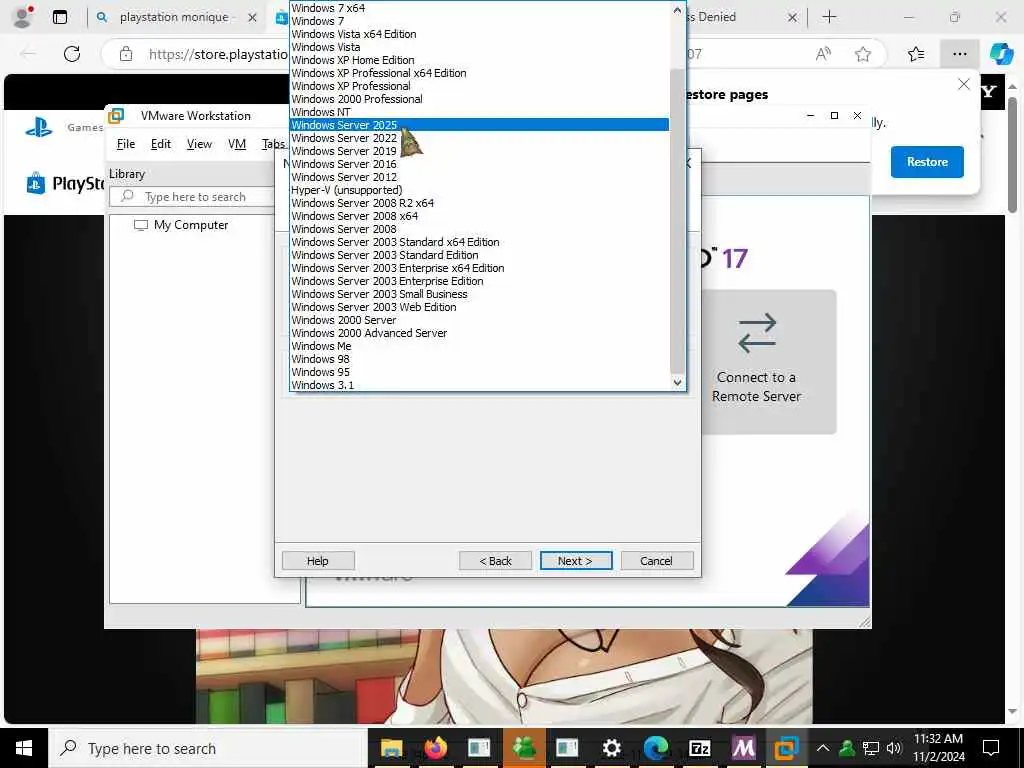The height and width of the screenshot is (768, 1024).
Task: Refresh the Edge browser page
Action: coord(72,54)
